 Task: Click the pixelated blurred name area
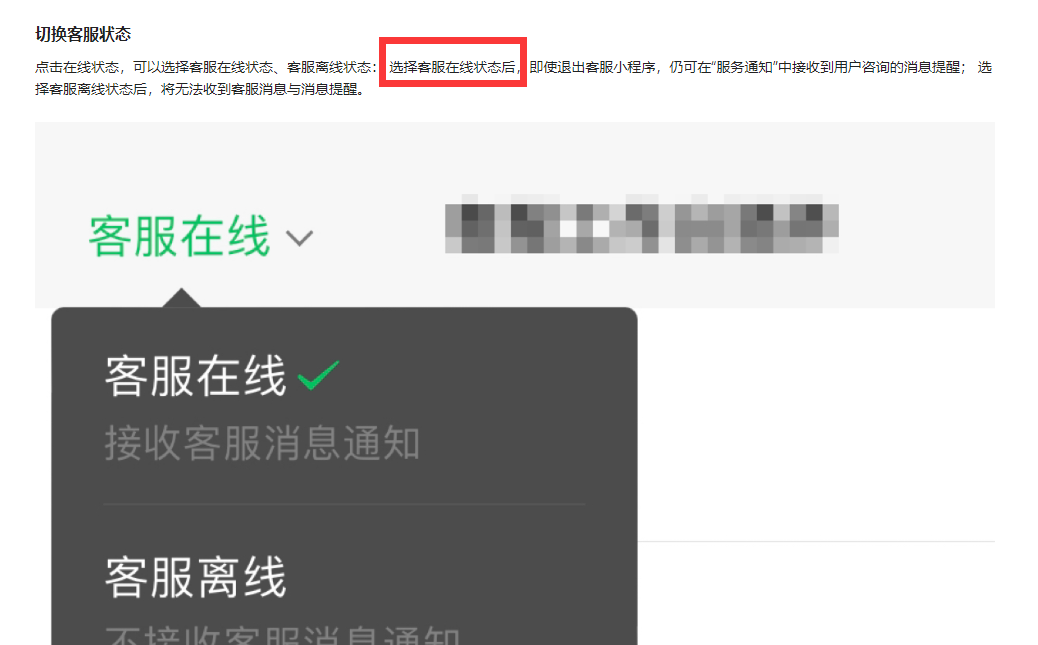(x=641, y=224)
